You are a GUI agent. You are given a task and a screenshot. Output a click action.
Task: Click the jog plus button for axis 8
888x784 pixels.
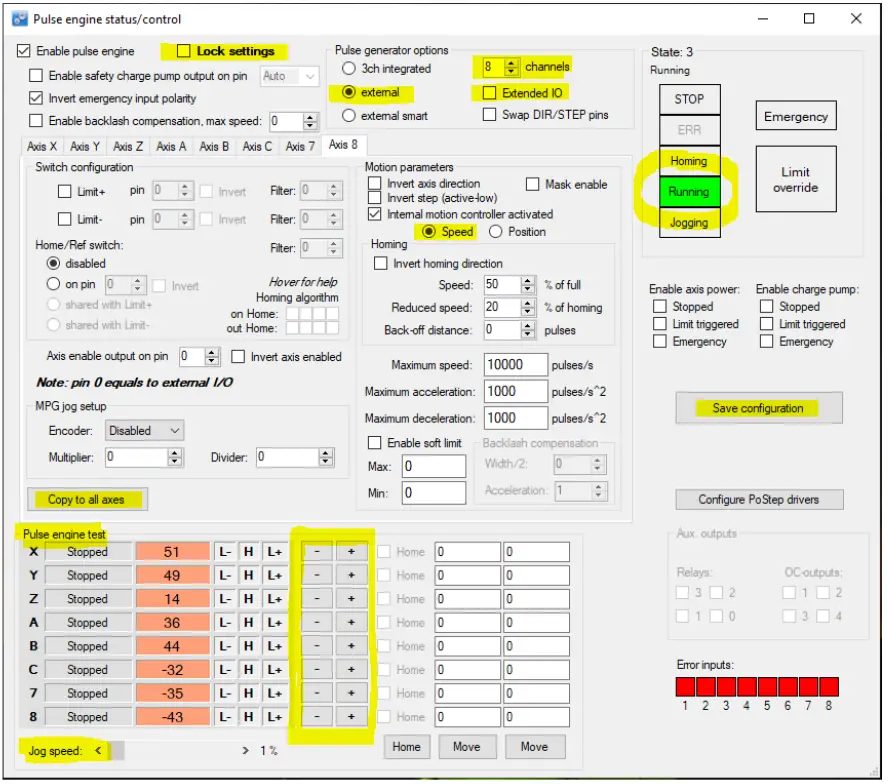pos(351,717)
